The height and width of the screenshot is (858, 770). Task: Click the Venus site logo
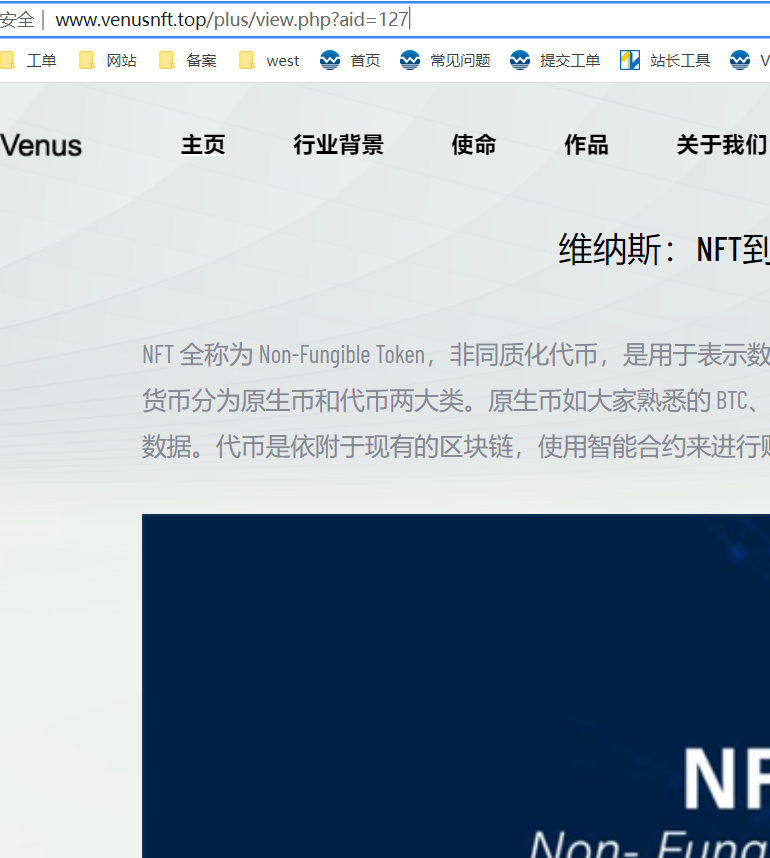click(41, 146)
